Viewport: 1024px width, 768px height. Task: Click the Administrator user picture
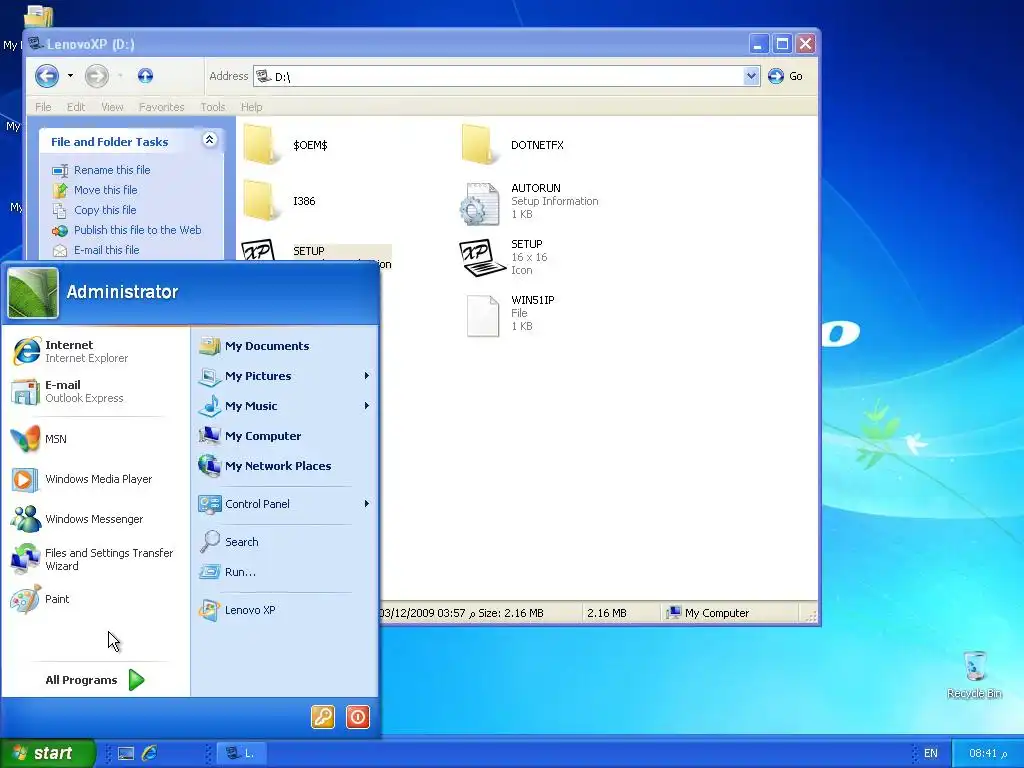click(33, 293)
